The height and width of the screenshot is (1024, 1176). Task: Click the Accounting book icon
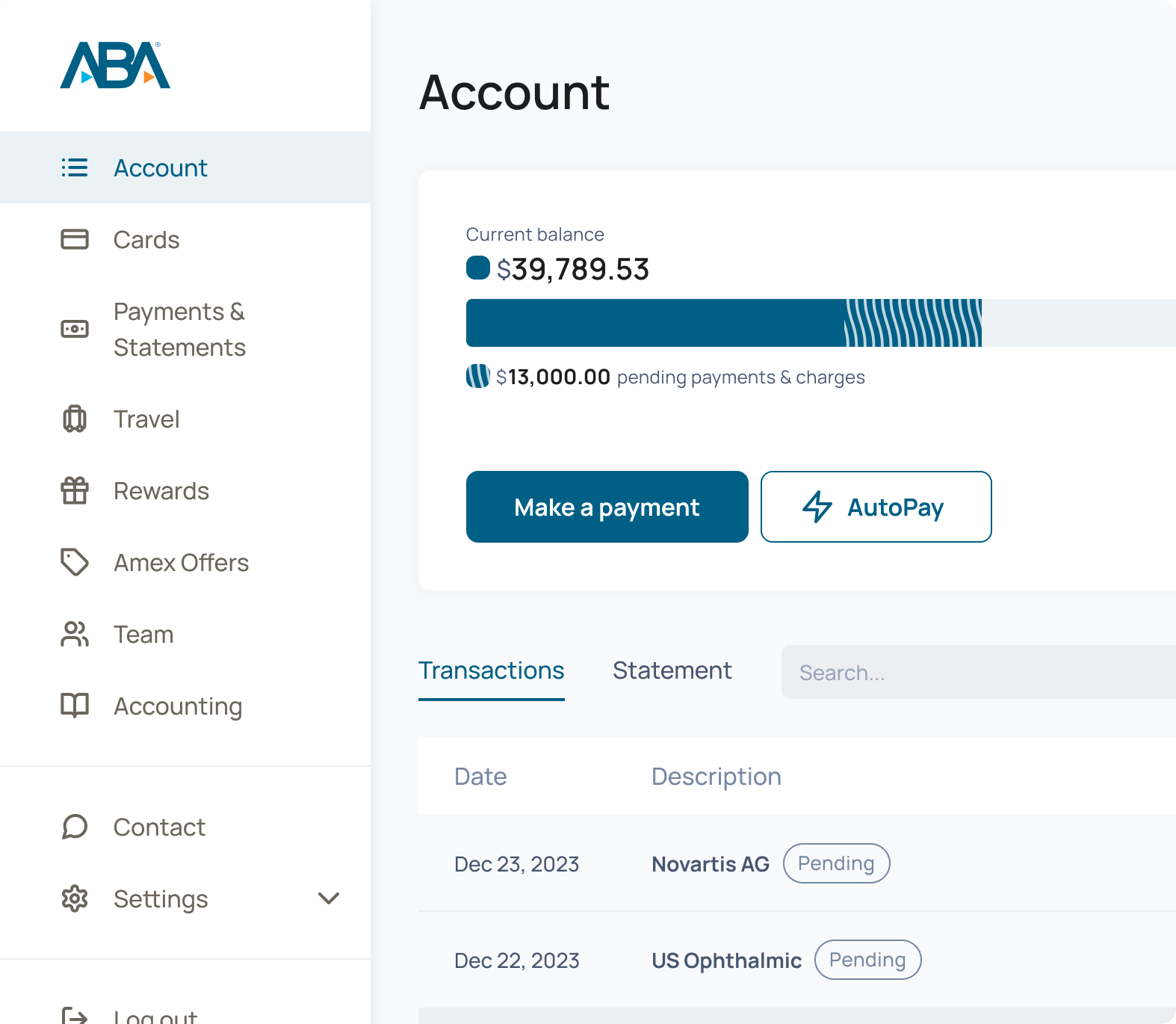click(x=75, y=706)
